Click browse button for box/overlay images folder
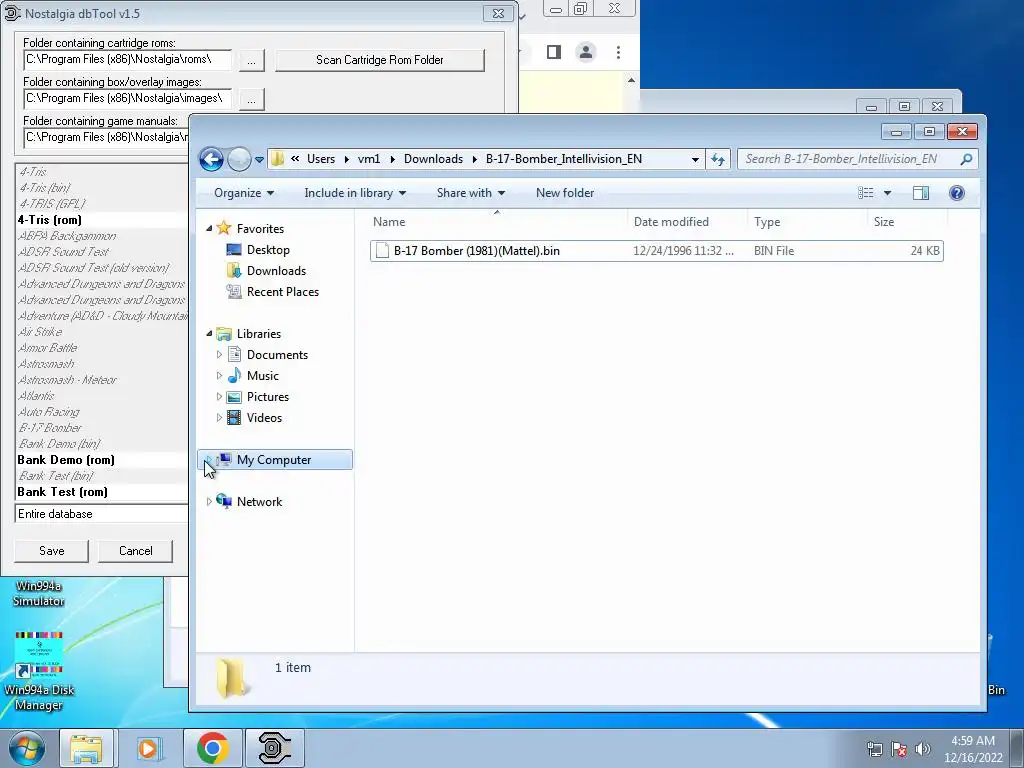The height and width of the screenshot is (768, 1024). coord(251,99)
